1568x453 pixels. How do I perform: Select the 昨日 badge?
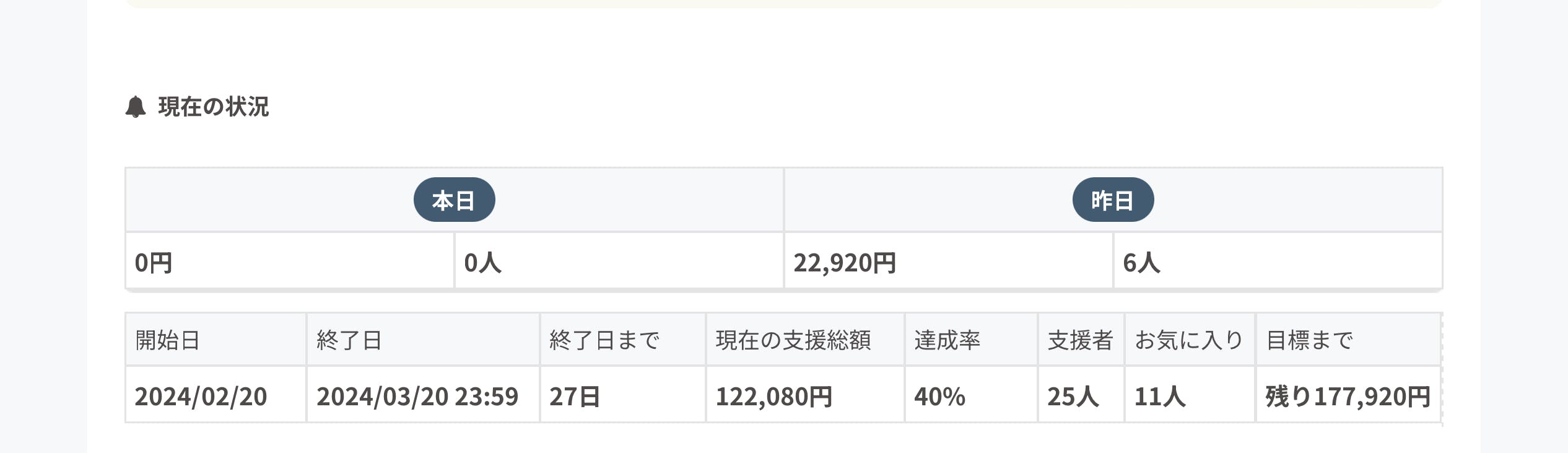1113,200
